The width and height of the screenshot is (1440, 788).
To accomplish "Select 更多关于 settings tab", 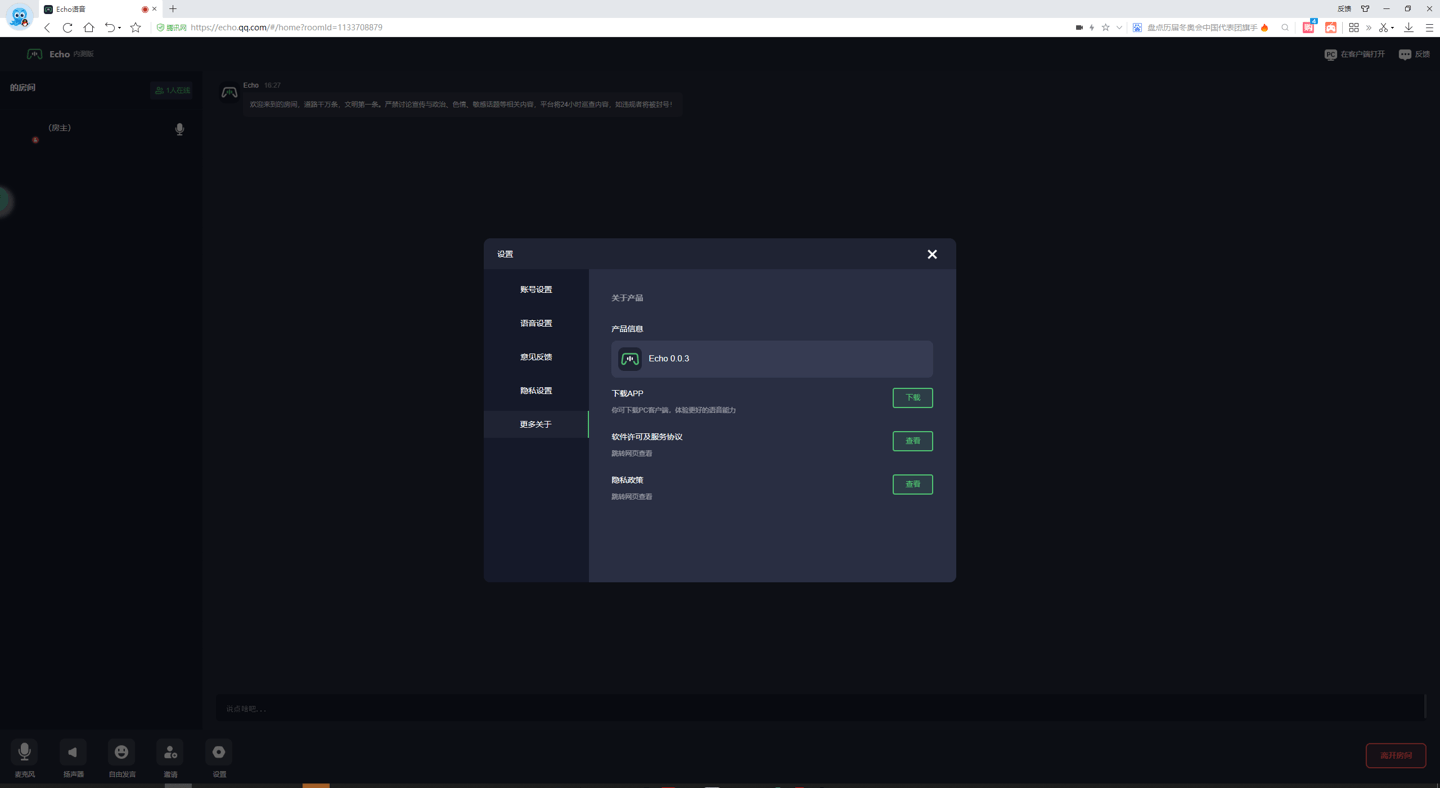I will coord(536,424).
